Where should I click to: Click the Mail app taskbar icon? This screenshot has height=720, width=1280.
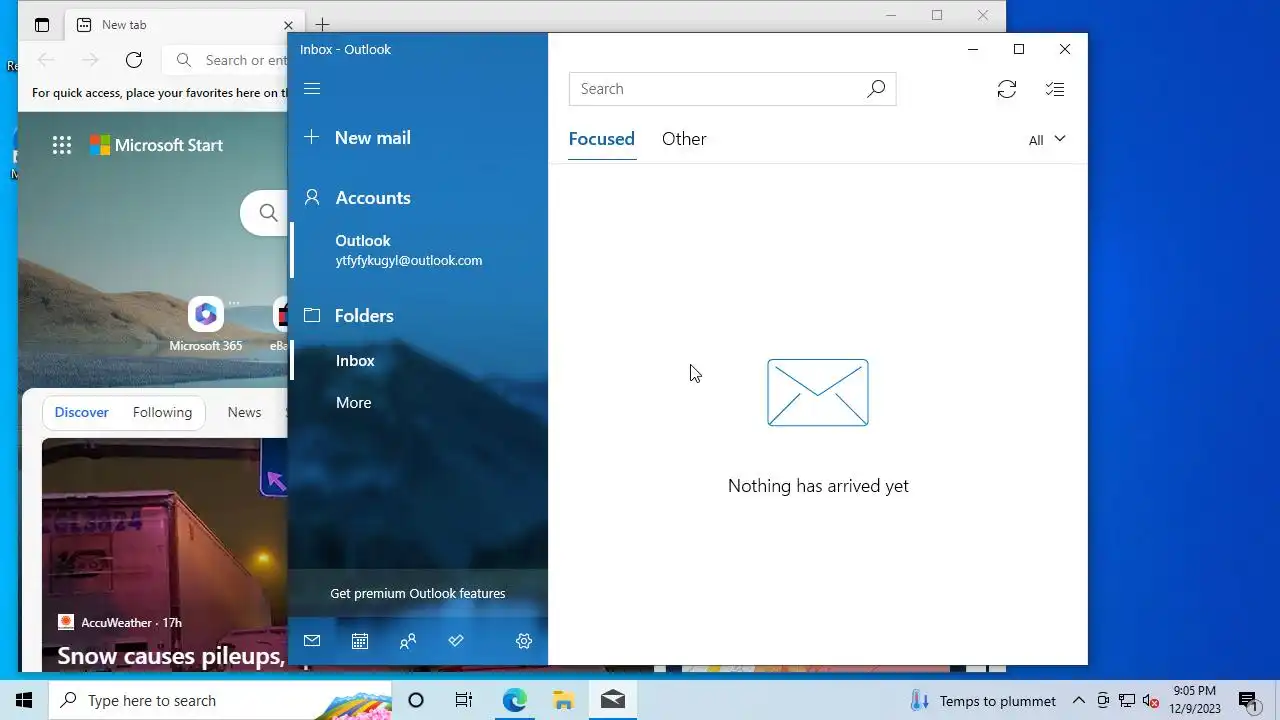pos(613,700)
